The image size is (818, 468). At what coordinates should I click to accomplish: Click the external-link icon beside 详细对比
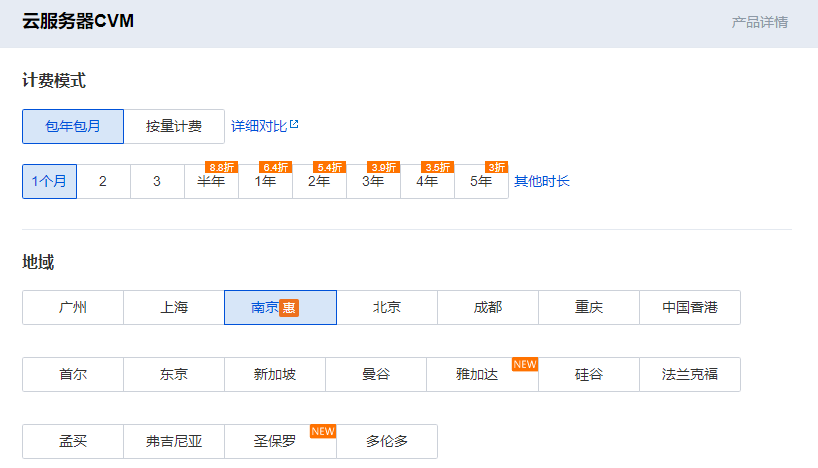coord(294,124)
